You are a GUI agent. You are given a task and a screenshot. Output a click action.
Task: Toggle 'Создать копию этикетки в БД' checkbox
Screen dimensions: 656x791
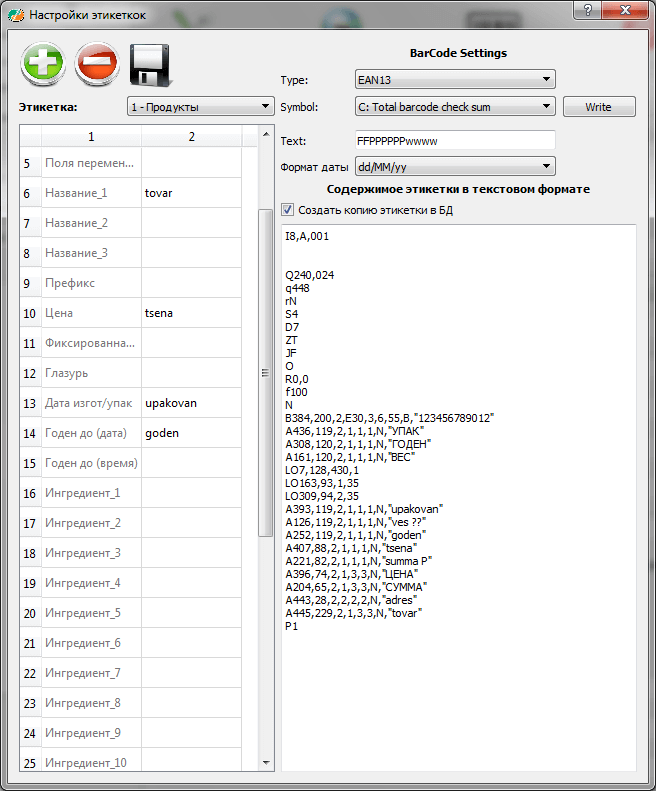tap(289, 210)
